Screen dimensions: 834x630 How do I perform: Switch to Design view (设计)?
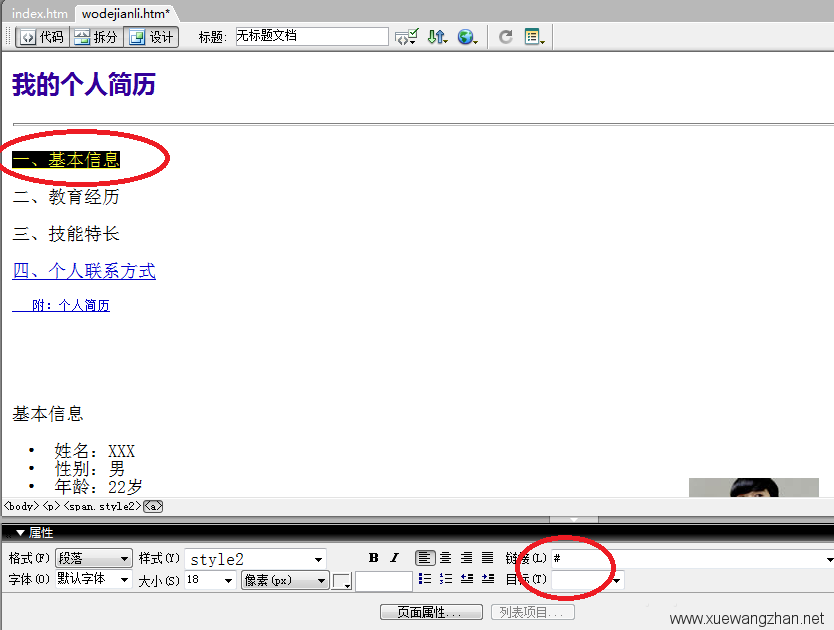[151, 37]
